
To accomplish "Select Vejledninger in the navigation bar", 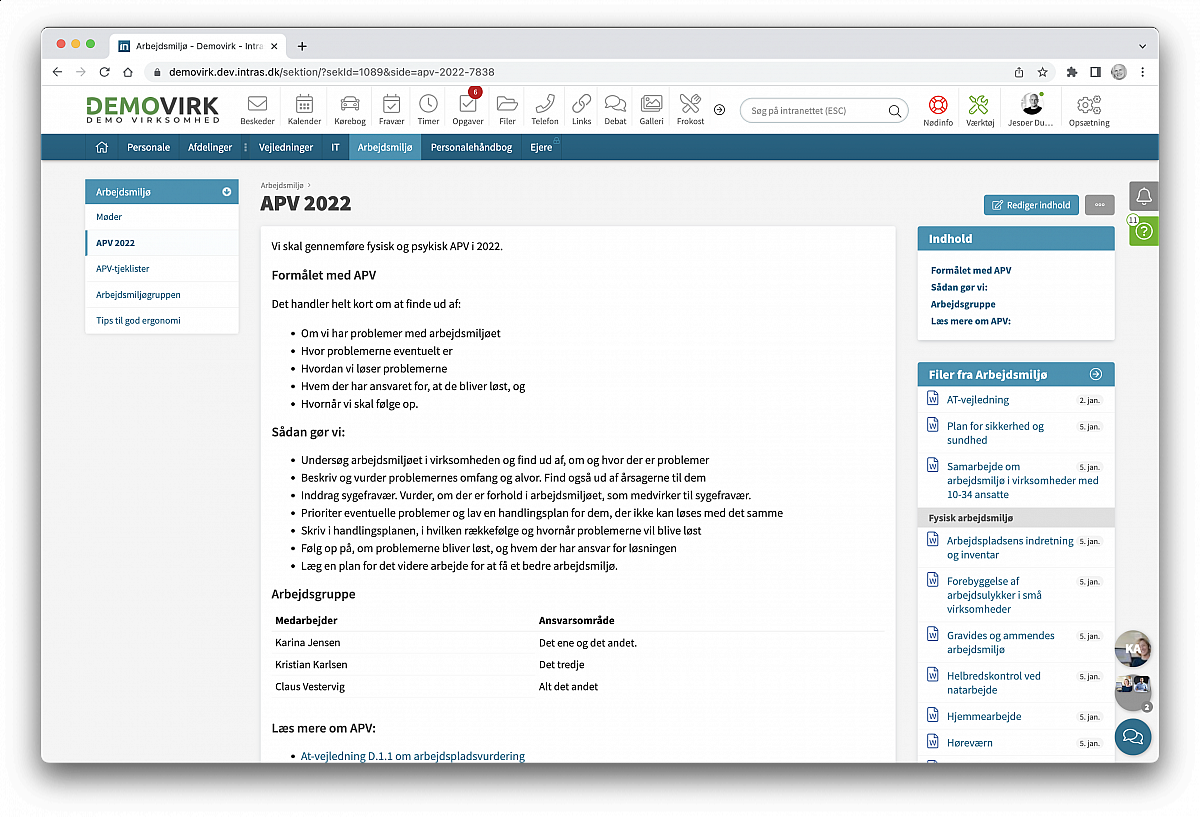I will [286, 147].
